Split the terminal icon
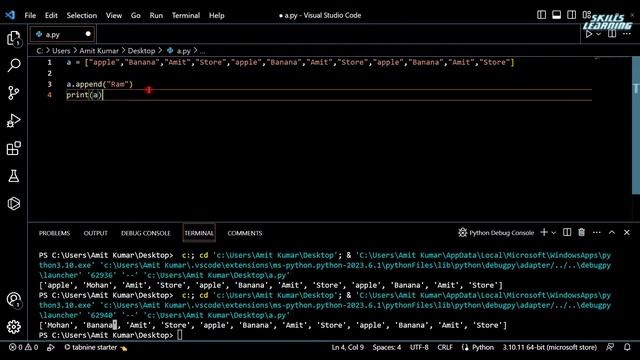The height and width of the screenshot is (360, 640). click(567, 232)
